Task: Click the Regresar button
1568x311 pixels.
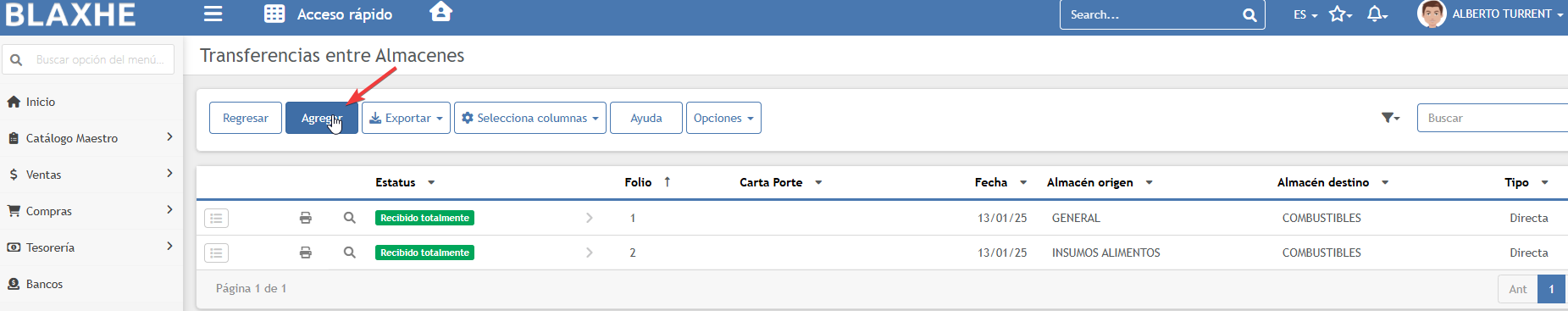Action: pyautogui.click(x=246, y=118)
